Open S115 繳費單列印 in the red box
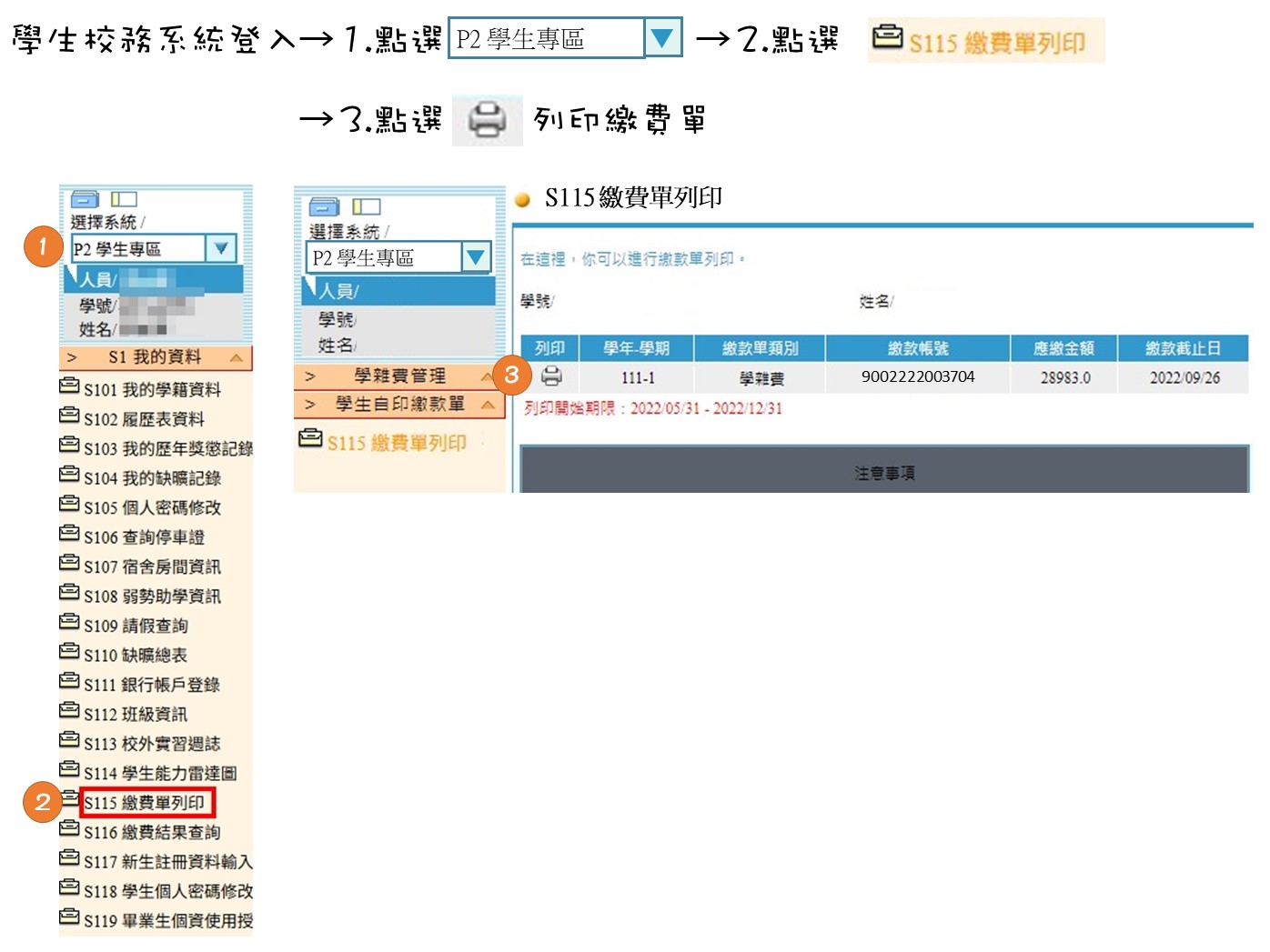 tap(146, 803)
